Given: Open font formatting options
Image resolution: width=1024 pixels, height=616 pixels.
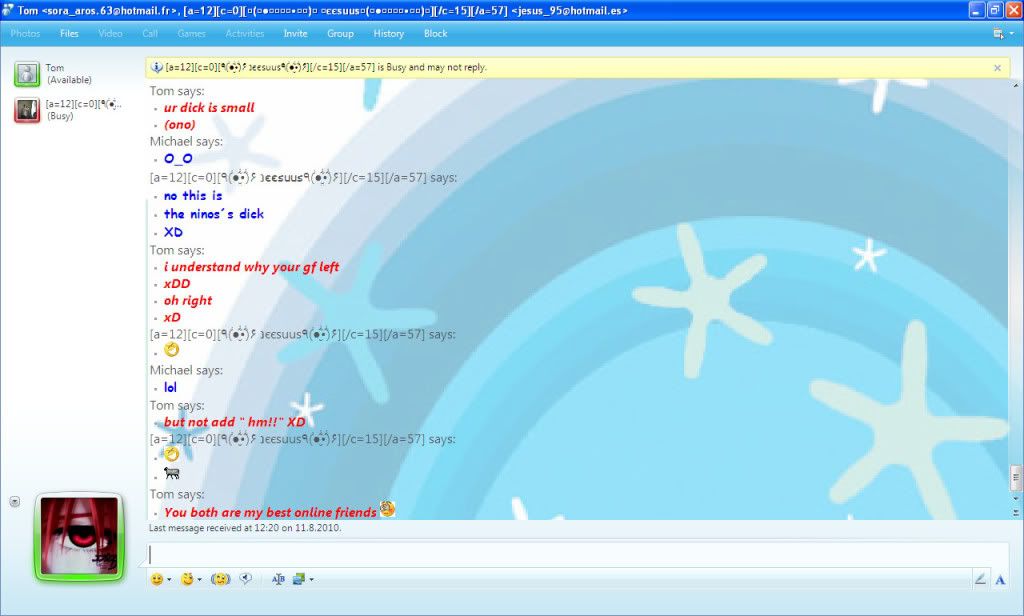Looking at the screenshot, I should [x=278, y=579].
